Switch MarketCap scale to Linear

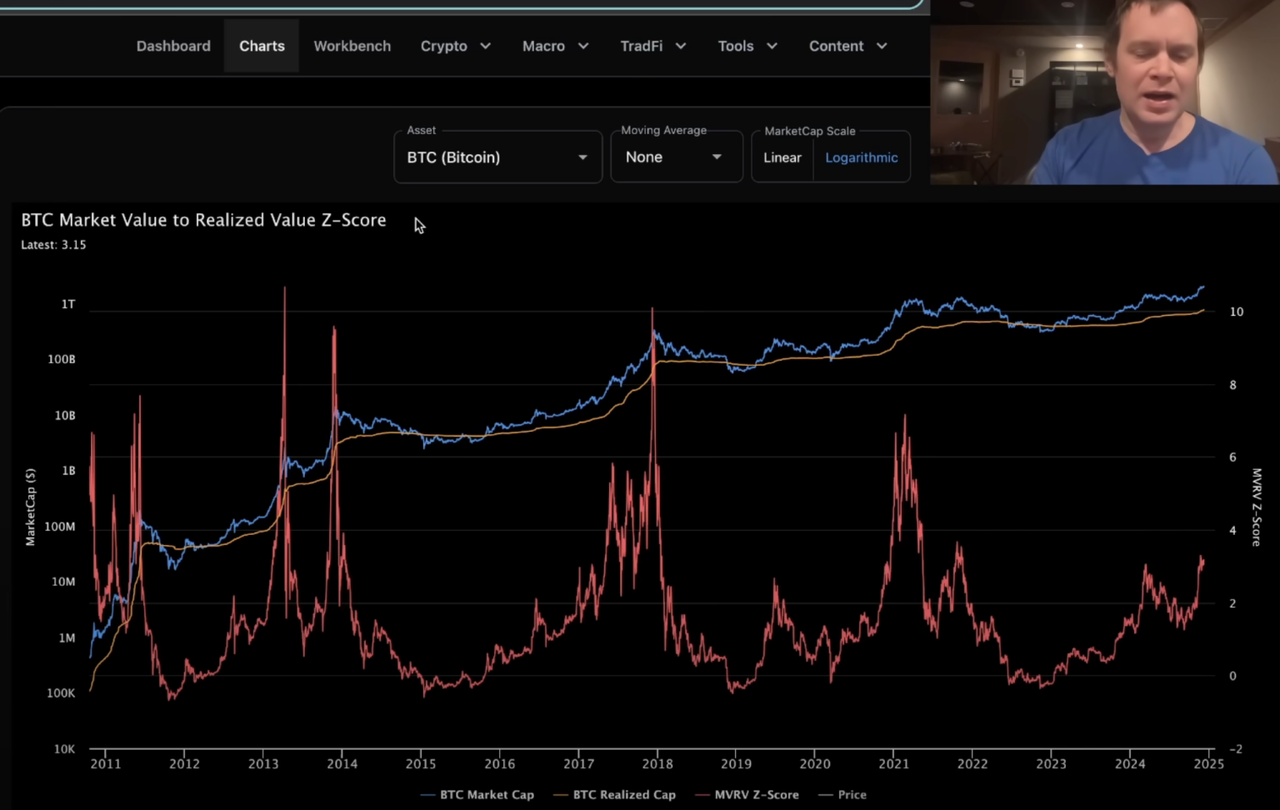(x=783, y=157)
